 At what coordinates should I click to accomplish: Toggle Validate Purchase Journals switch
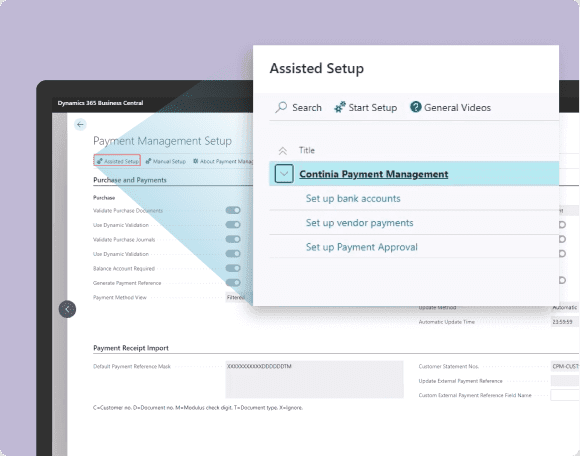point(233,239)
